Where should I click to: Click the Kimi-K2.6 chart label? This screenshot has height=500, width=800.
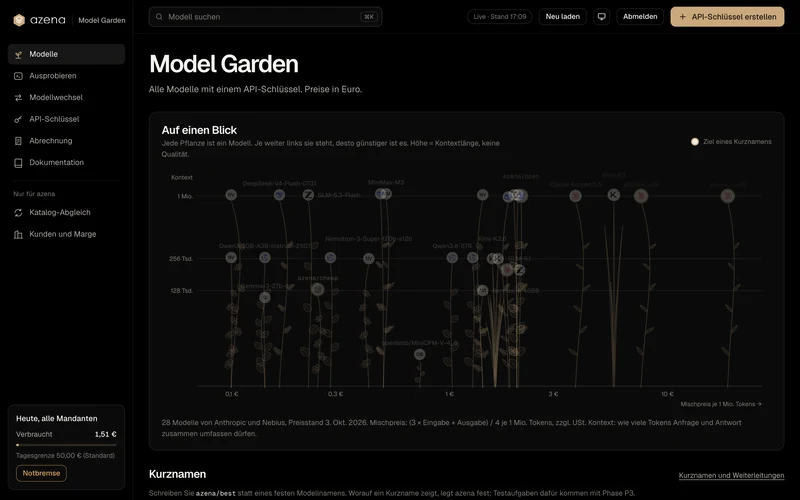(492, 239)
